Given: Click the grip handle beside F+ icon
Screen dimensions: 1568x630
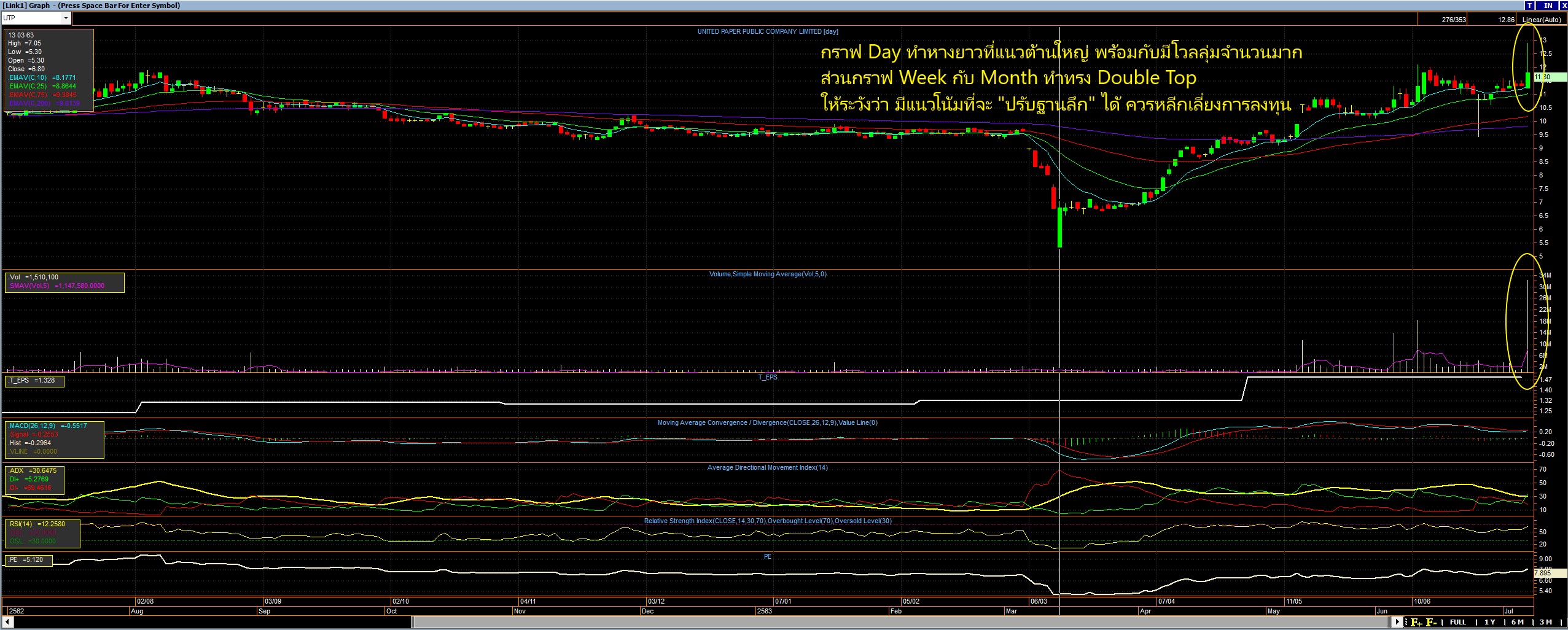Looking at the screenshot, I should pyautogui.click(x=1407, y=622).
